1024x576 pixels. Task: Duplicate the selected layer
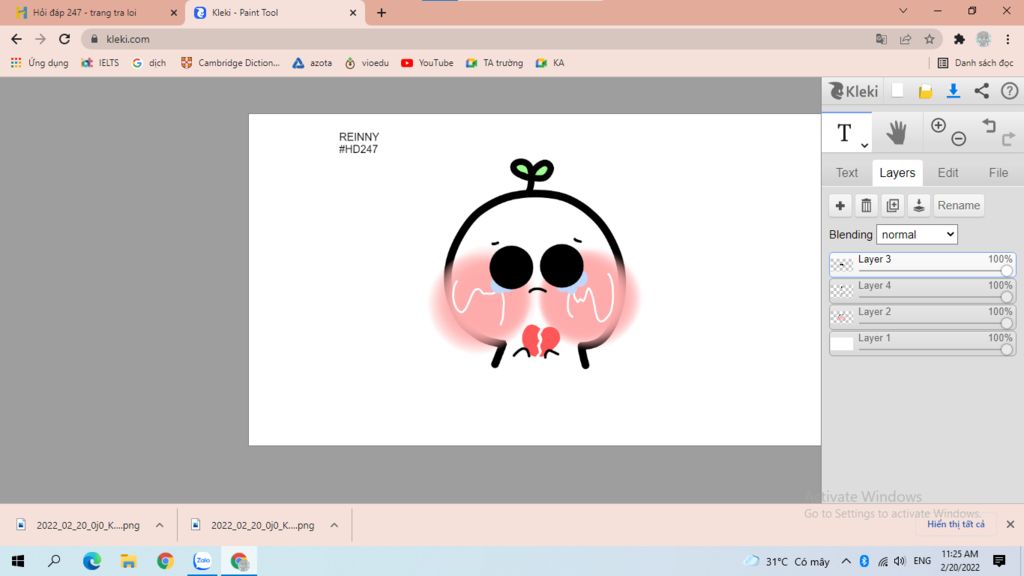coord(892,206)
